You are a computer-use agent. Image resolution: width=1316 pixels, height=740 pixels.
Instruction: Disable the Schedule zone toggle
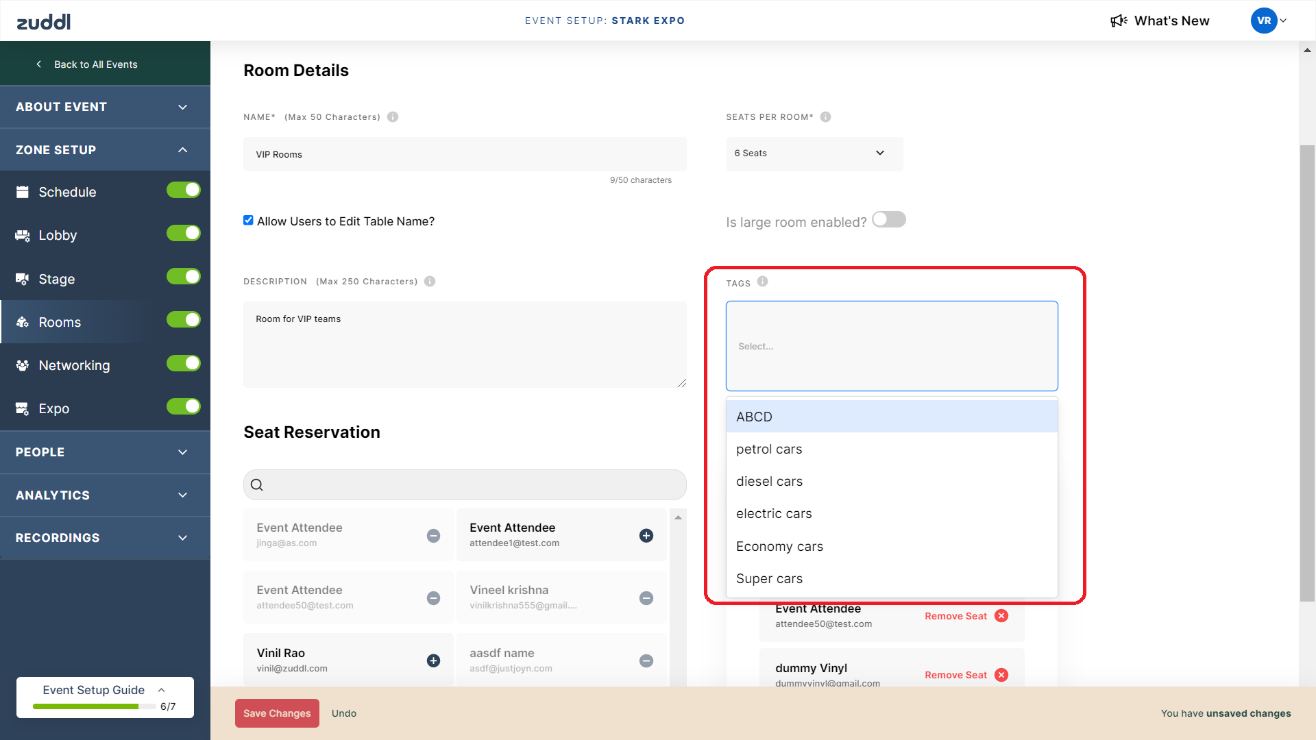(184, 190)
